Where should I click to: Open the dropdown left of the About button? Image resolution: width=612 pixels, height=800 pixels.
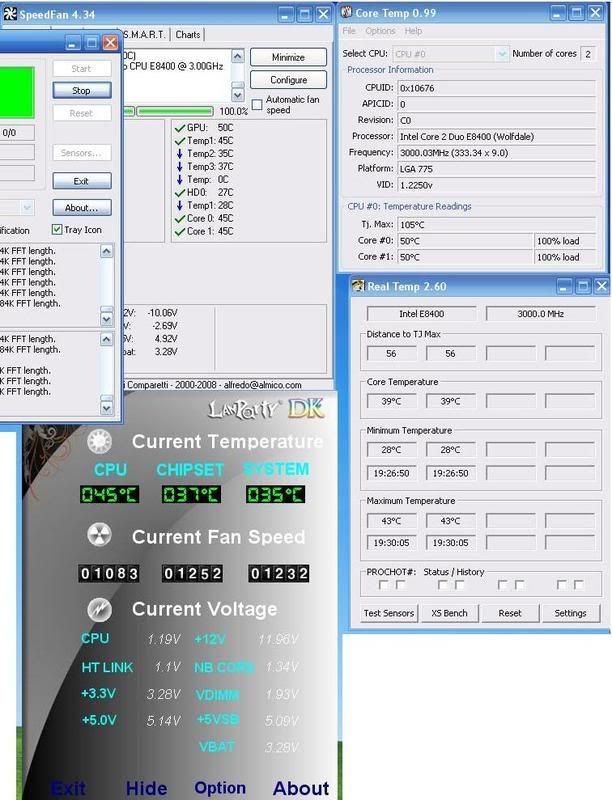27,207
